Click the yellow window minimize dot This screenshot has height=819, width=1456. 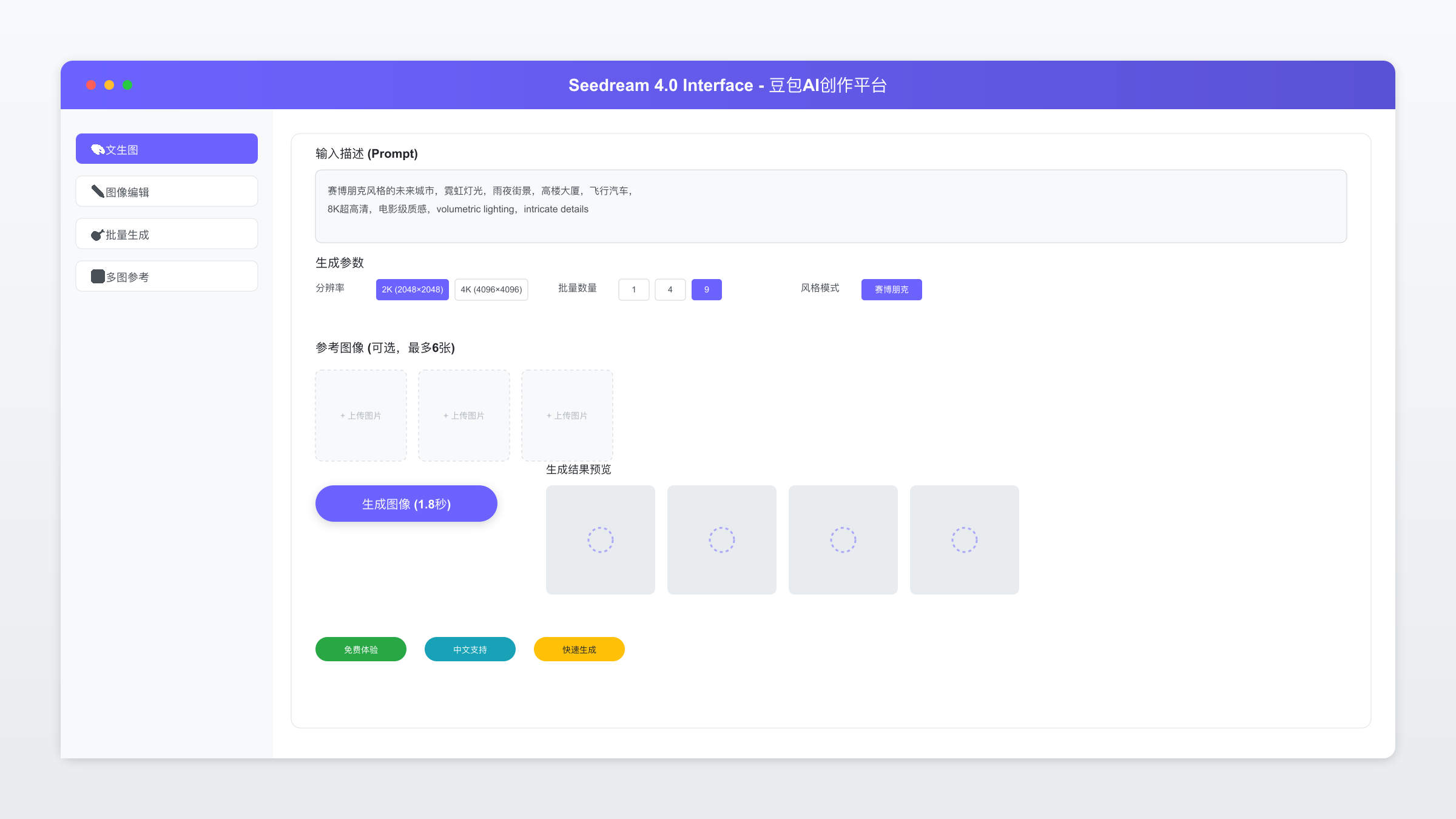[109, 85]
